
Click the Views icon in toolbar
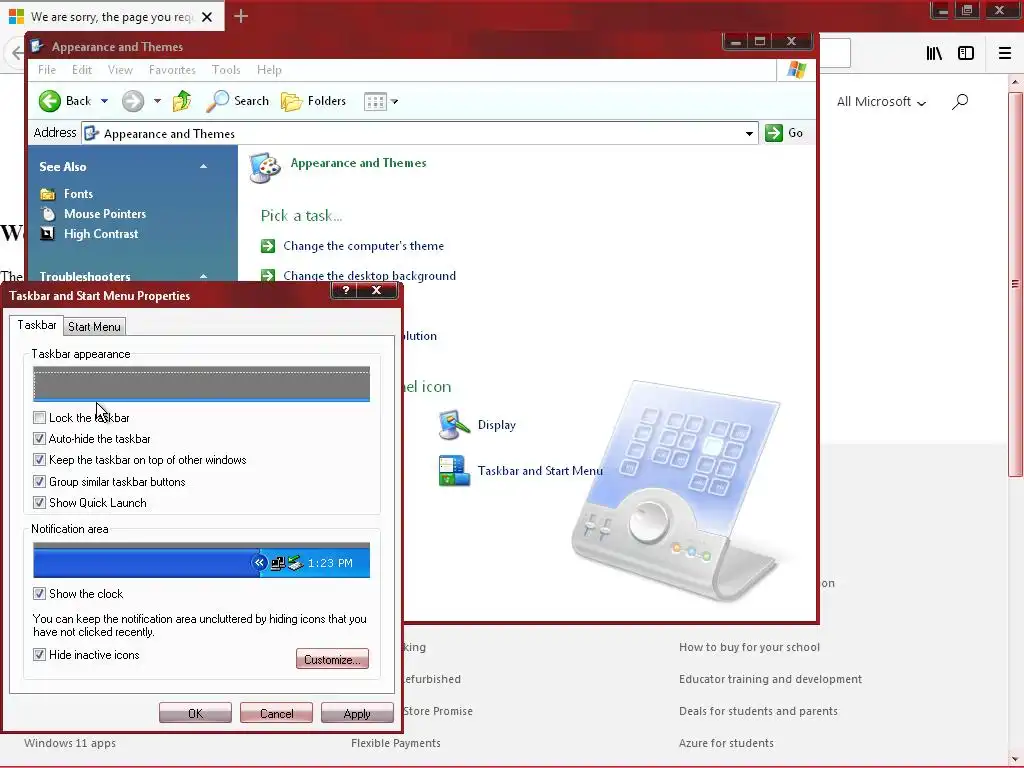click(x=375, y=102)
